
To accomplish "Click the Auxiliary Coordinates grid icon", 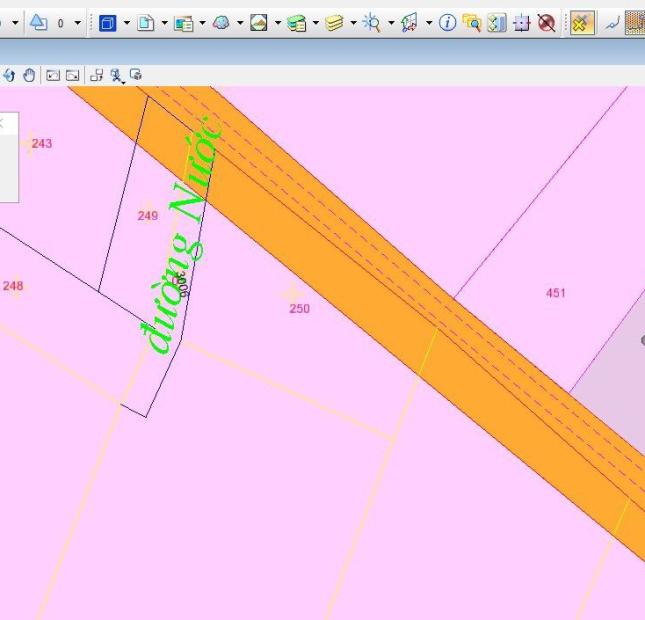I will [x=409, y=23].
